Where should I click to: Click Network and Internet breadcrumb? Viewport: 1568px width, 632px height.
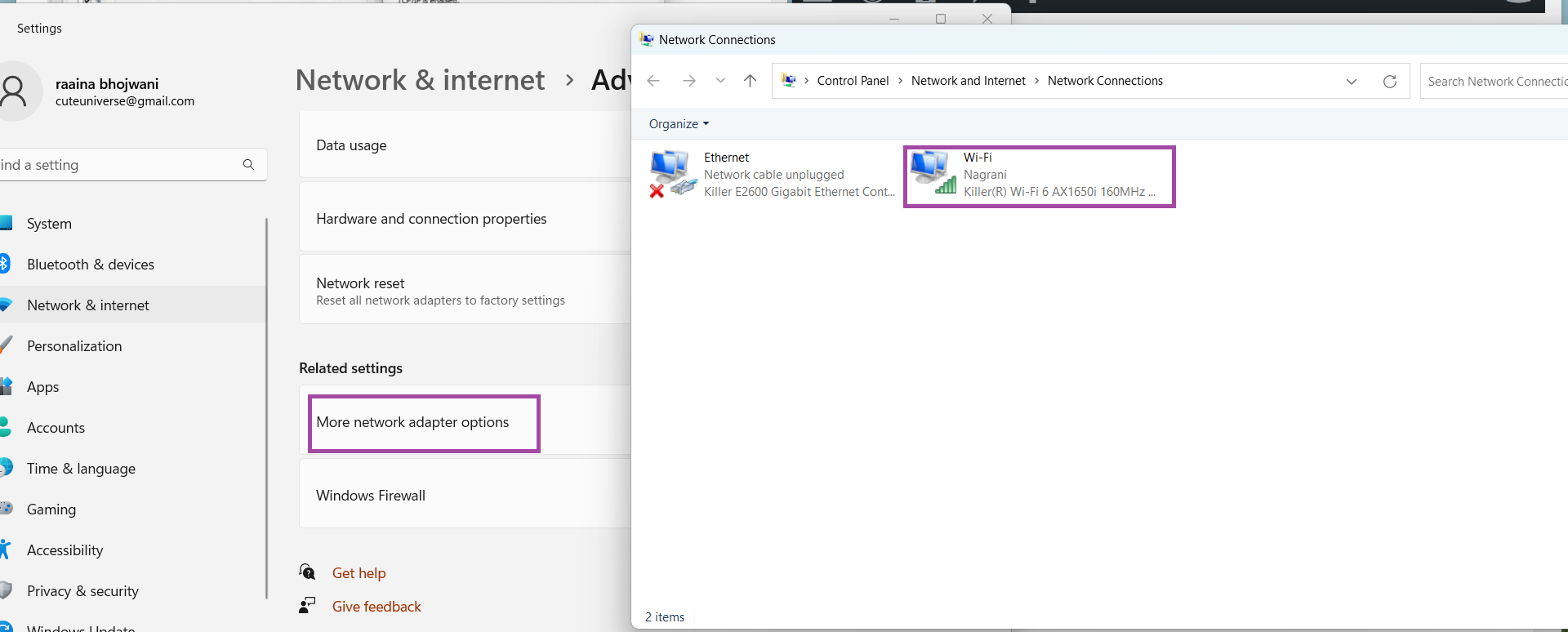coord(969,81)
